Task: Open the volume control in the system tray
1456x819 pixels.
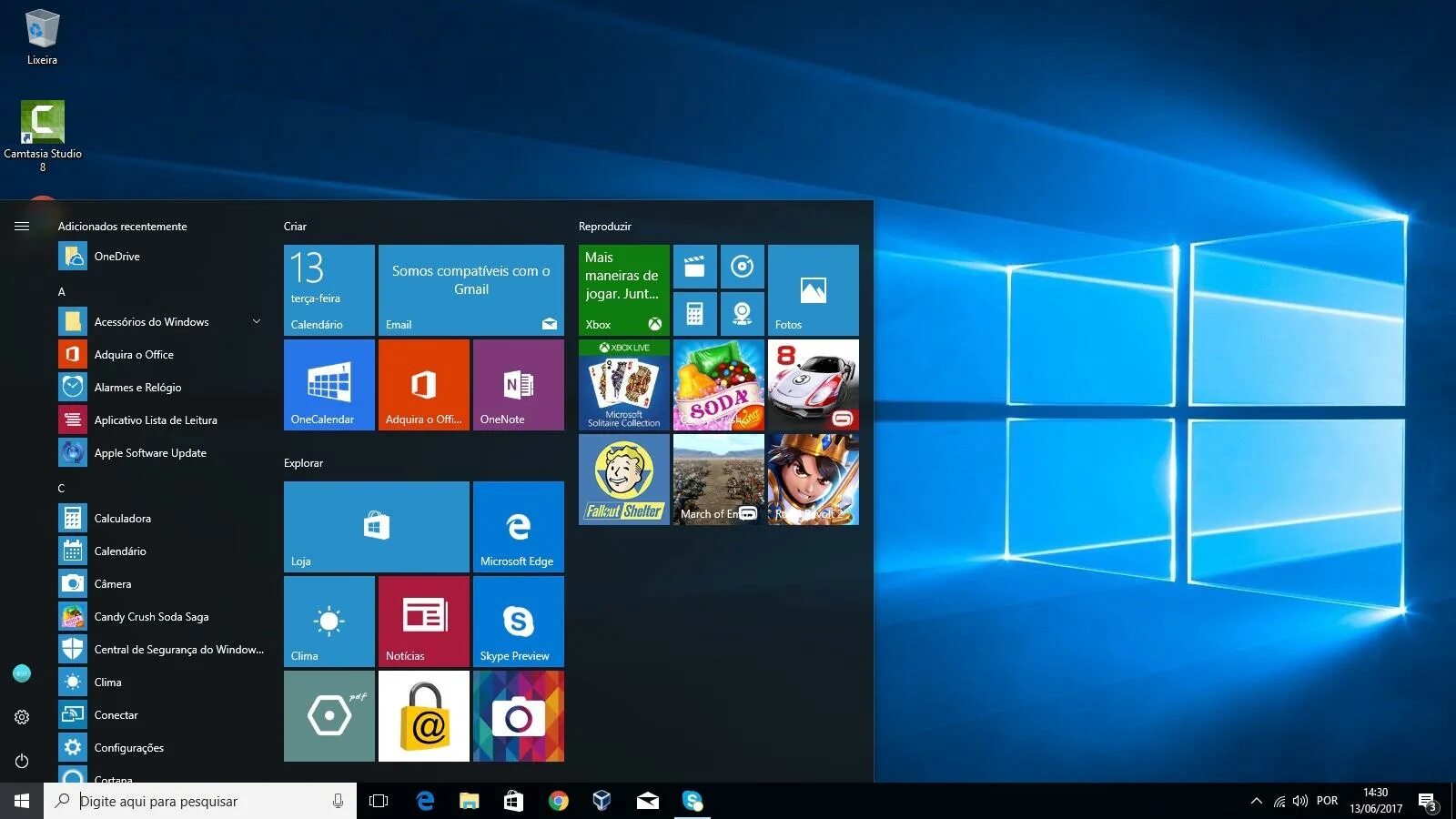Action: (1299, 802)
